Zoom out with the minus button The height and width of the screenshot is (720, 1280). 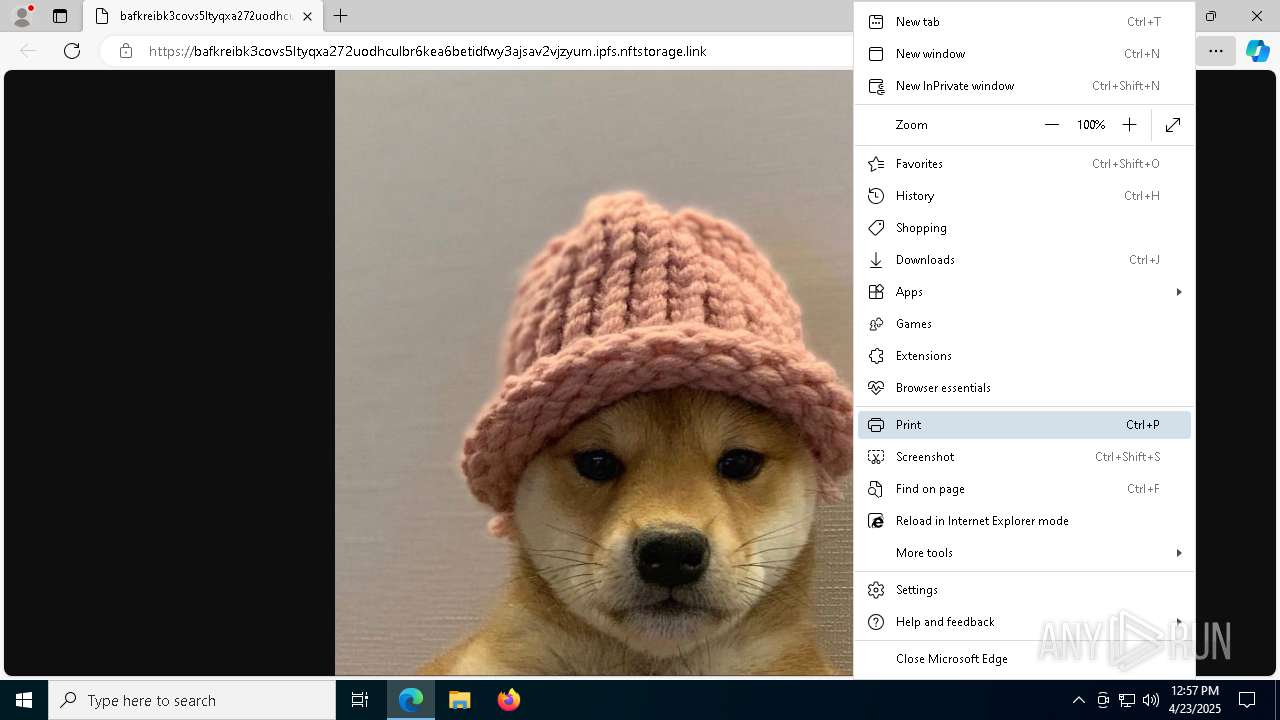[1051, 125]
